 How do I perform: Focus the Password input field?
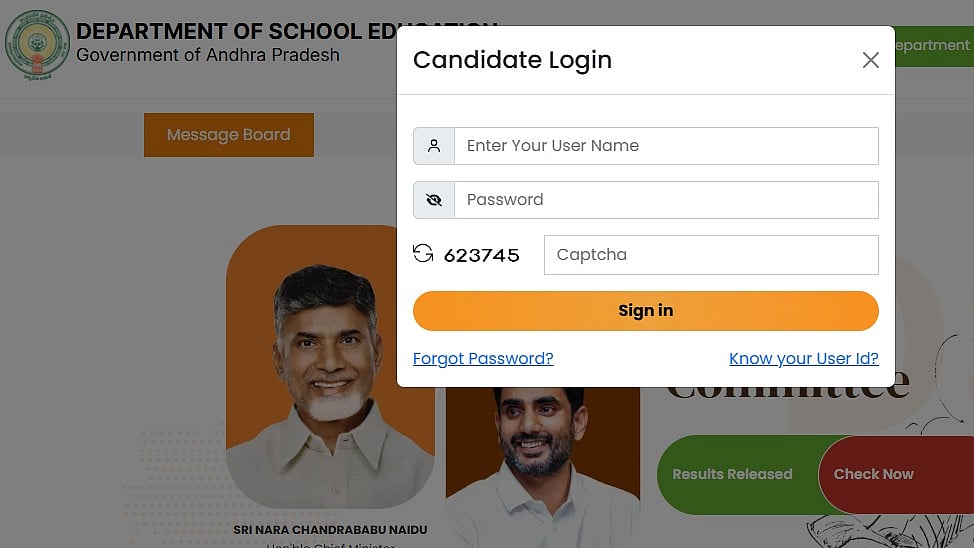pyautogui.click(x=666, y=200)
